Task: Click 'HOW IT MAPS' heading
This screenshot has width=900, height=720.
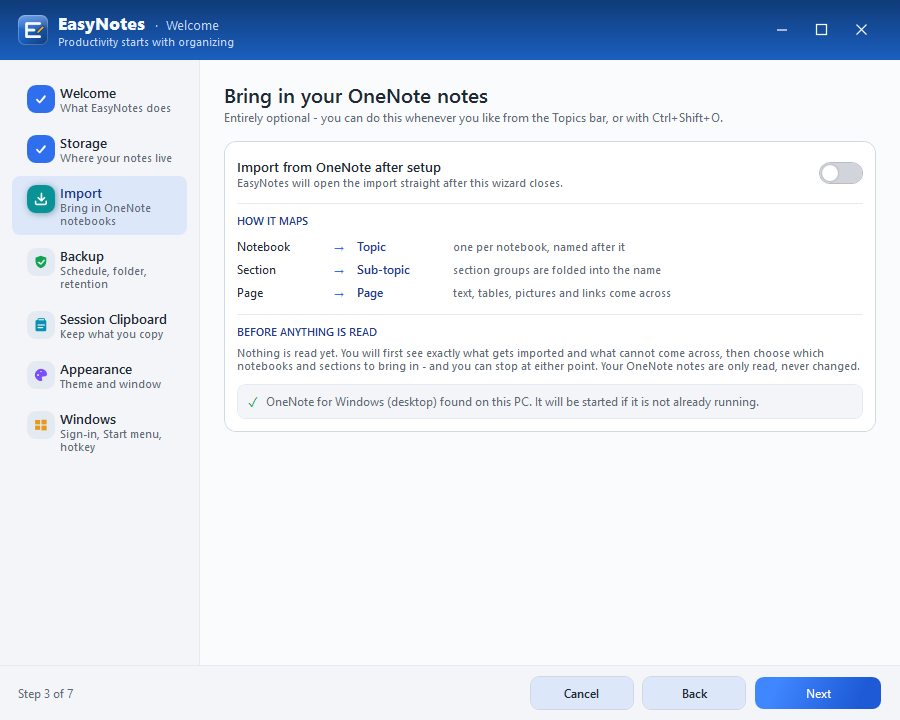Action: coord(272,221)
